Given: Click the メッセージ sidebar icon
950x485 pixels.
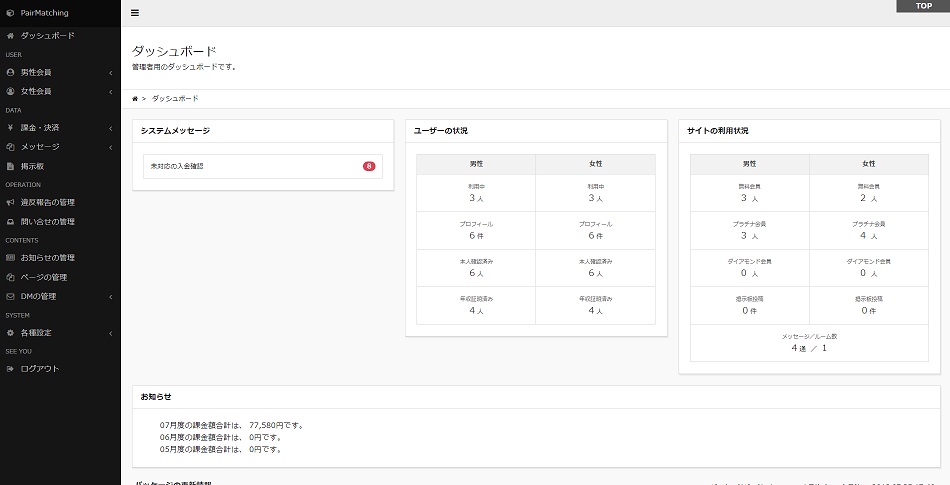Looking at the screenshot, I should tap(10, 147).
